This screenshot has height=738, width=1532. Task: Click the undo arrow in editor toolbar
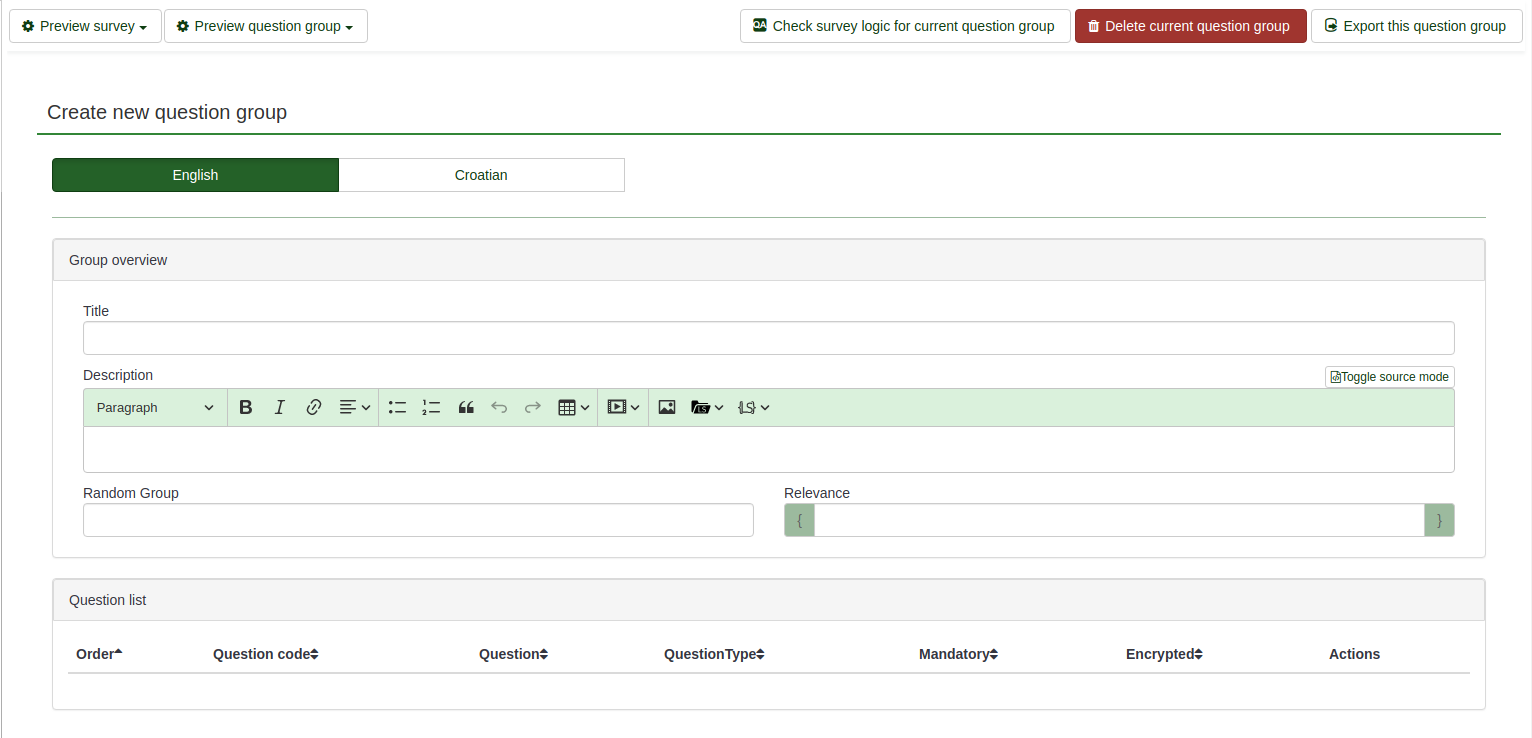[x=499, y=407]
